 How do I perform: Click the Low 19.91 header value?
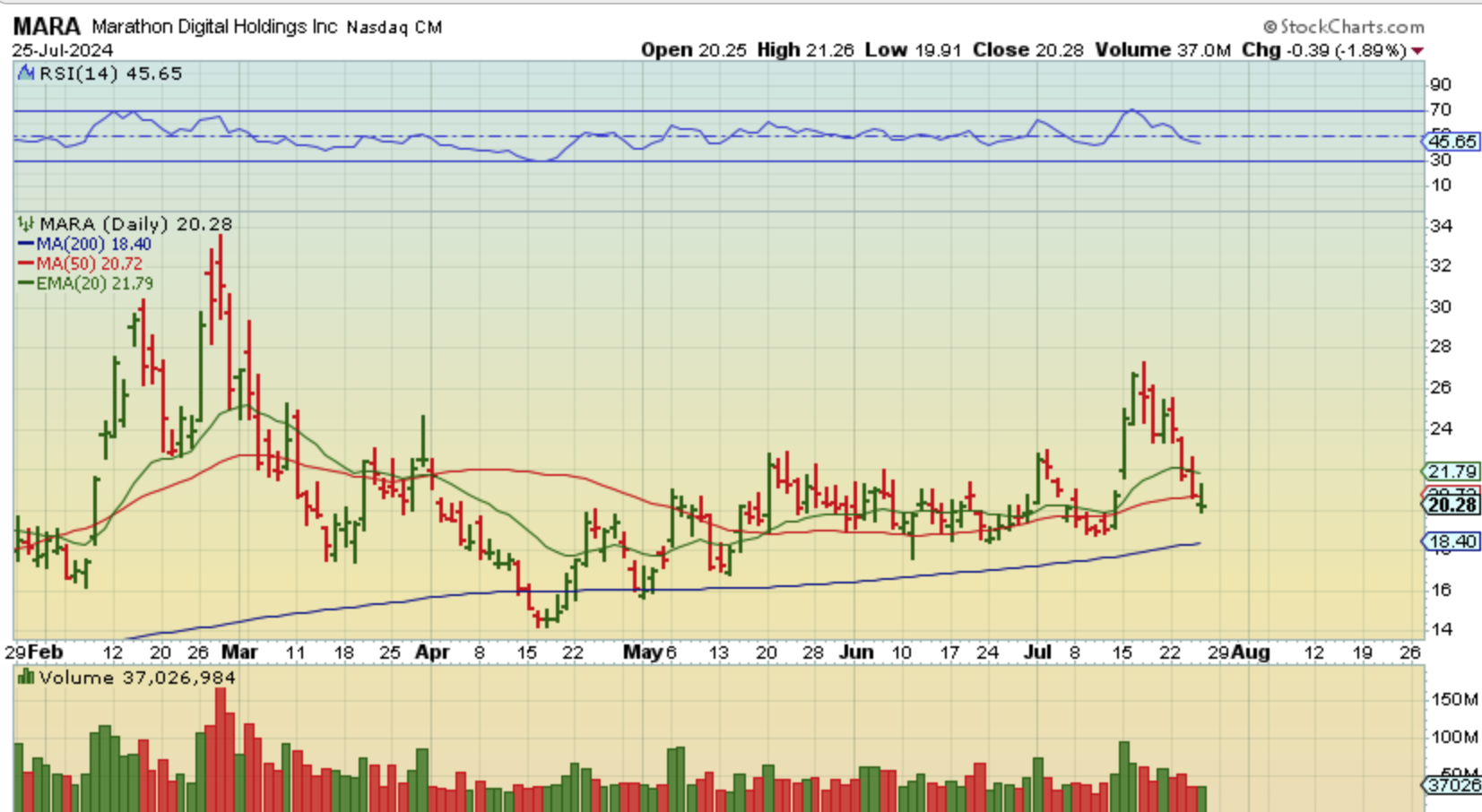point(914,50)
